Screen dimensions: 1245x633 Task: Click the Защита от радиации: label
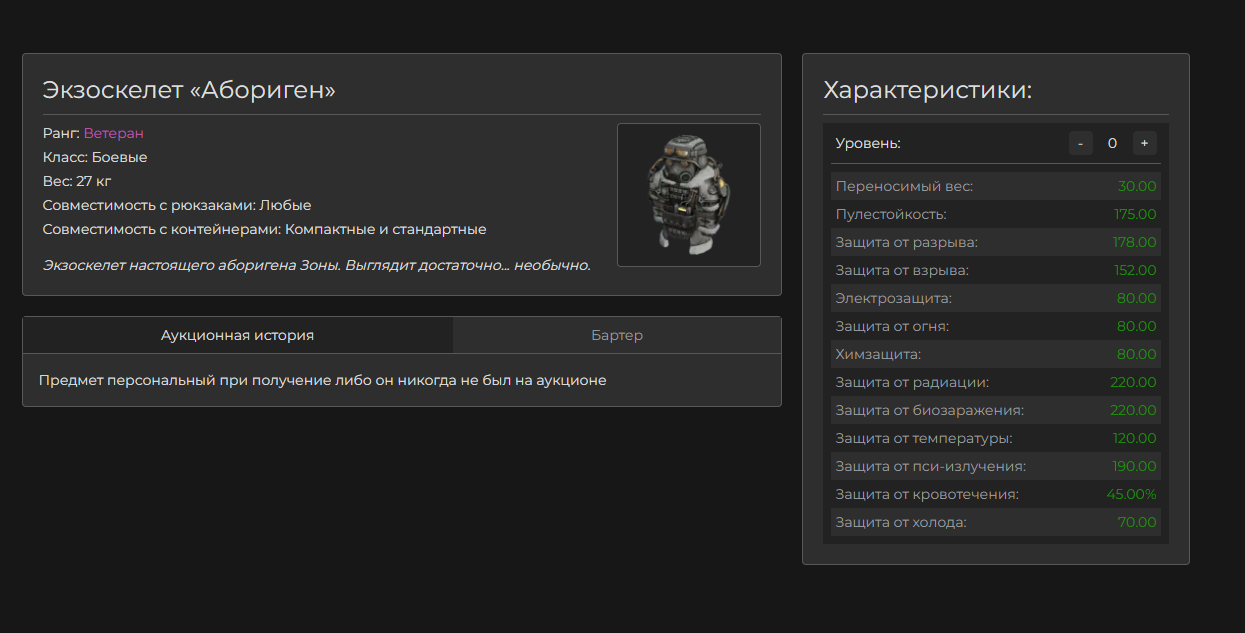tap(912, 382)
